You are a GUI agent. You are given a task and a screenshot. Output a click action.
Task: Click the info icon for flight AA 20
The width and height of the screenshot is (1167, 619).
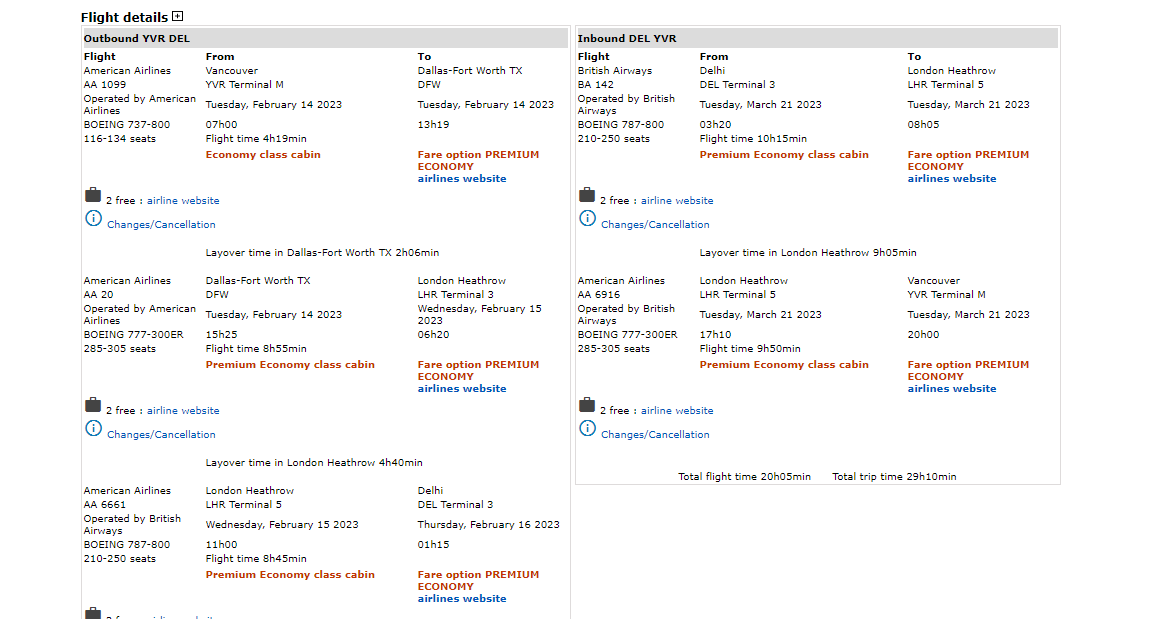click(93, 428)
